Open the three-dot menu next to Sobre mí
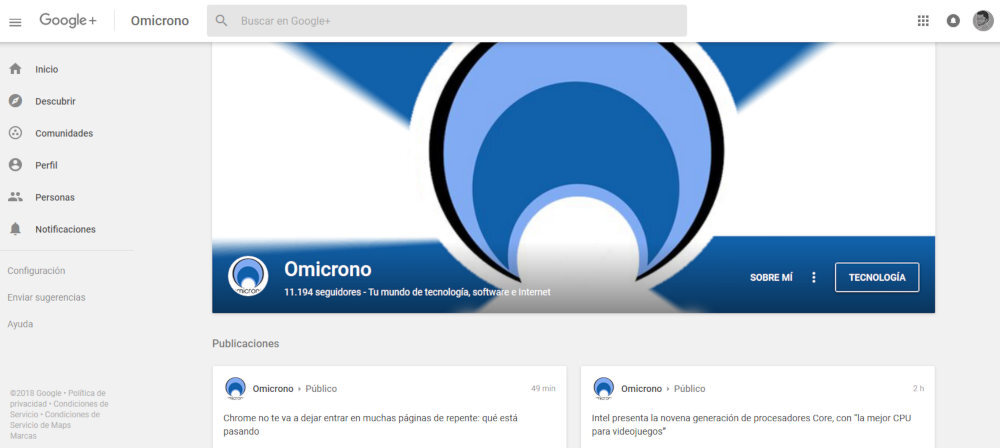This screenshot has width=1000, height=448. (x=813, y=278)
